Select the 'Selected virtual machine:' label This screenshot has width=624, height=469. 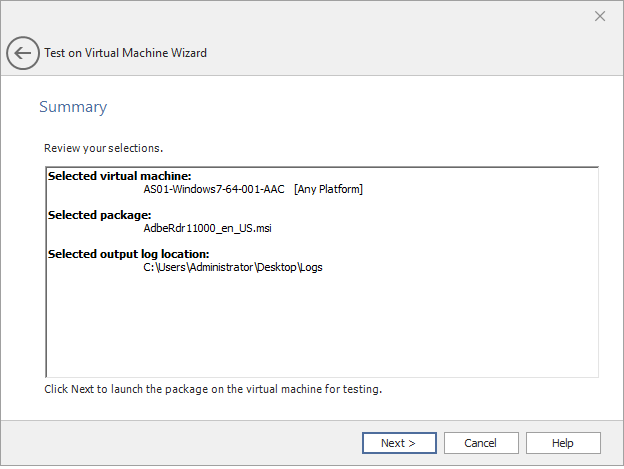pyautogui.click(x=119, y=177)
